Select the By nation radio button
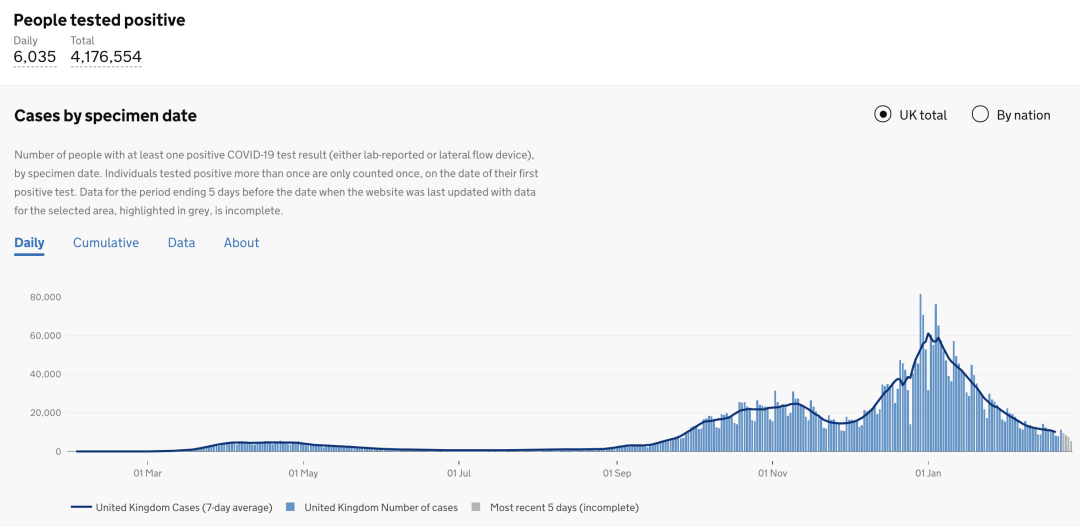This screenshot has width=1080, height=527. click(x=980, y=115)
